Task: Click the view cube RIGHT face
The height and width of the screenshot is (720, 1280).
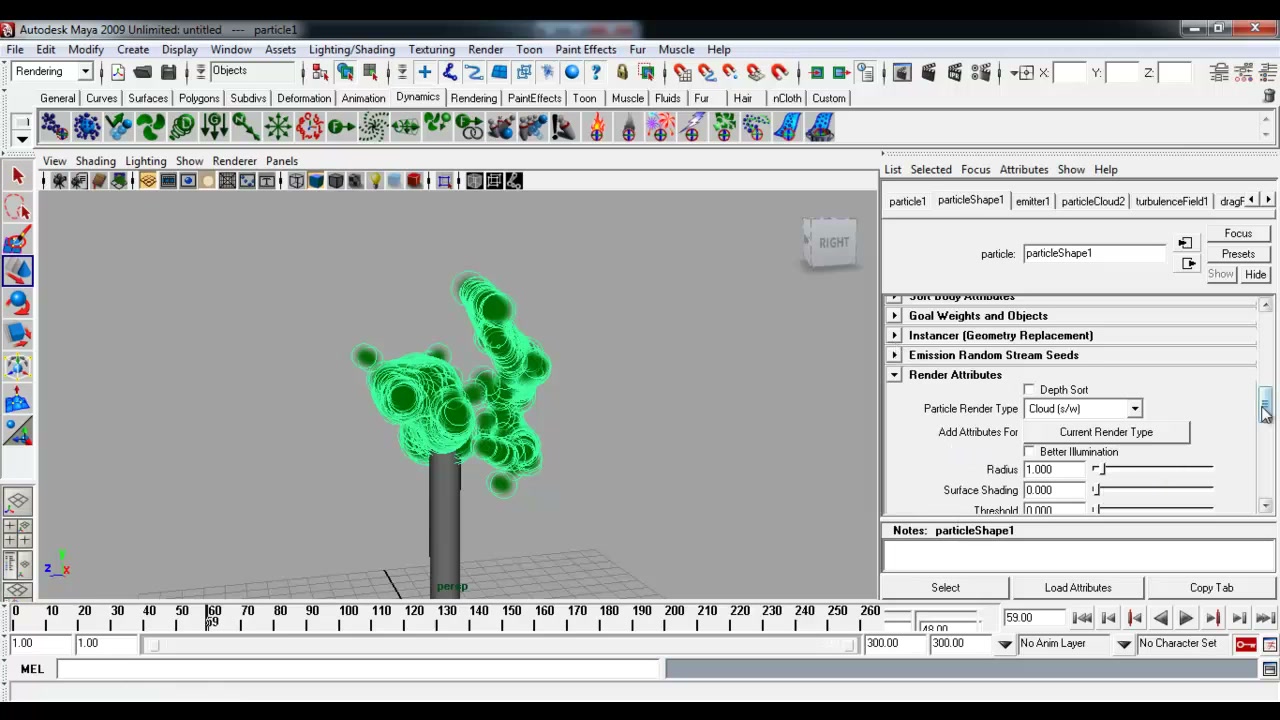Action: coord(833,242)
